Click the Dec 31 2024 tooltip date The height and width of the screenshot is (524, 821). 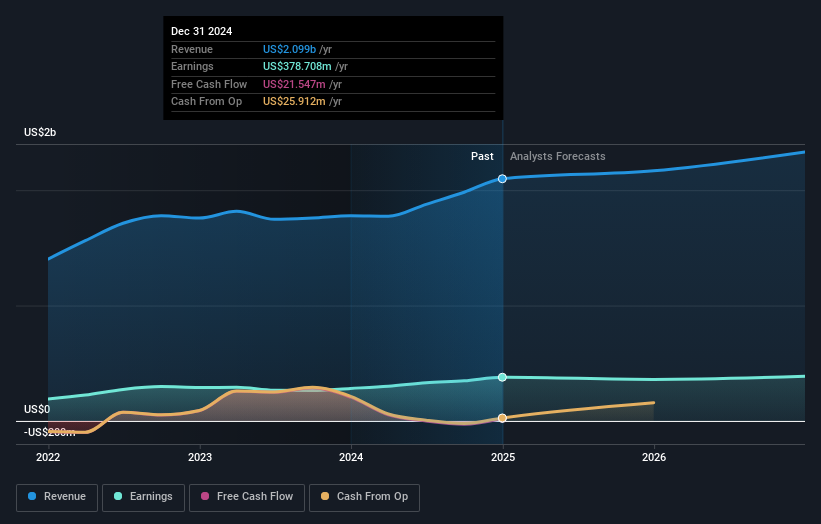click(x=201, y=32)
